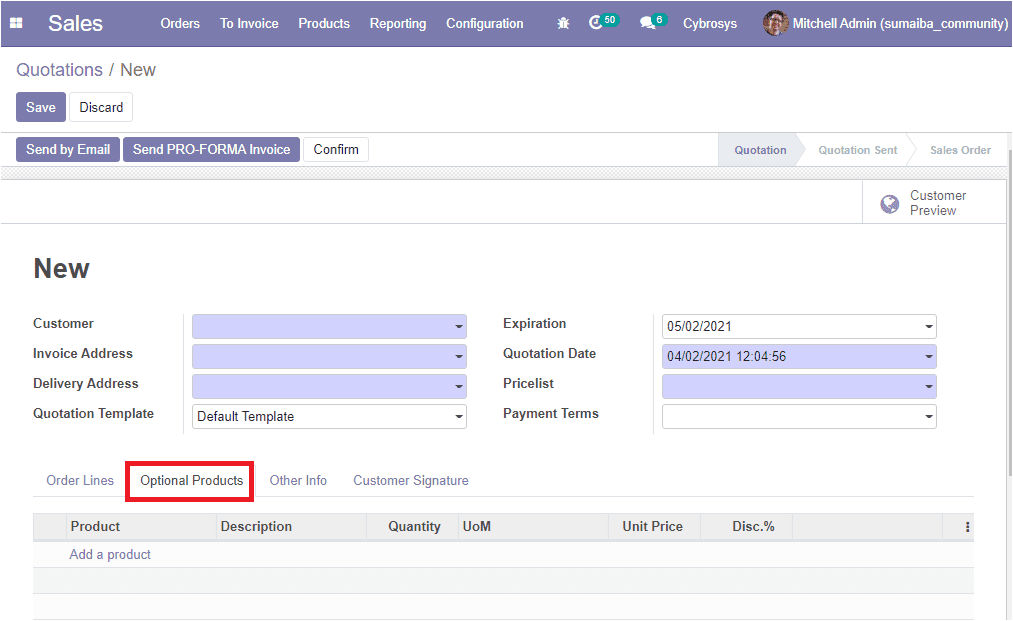Click the Save button
The width and height of the screenshot is (1013, 621).
pyautogui.click(x=41, y=107)
